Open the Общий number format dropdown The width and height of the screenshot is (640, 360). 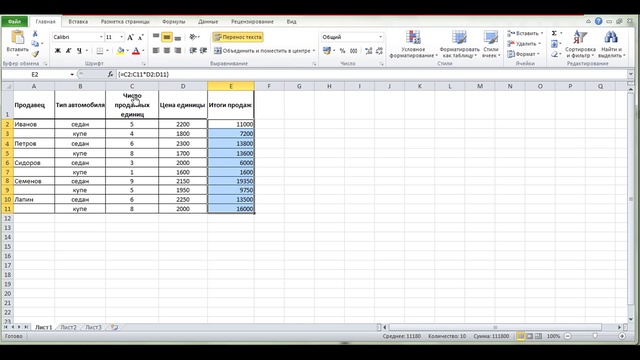click(x=380, y=37)
